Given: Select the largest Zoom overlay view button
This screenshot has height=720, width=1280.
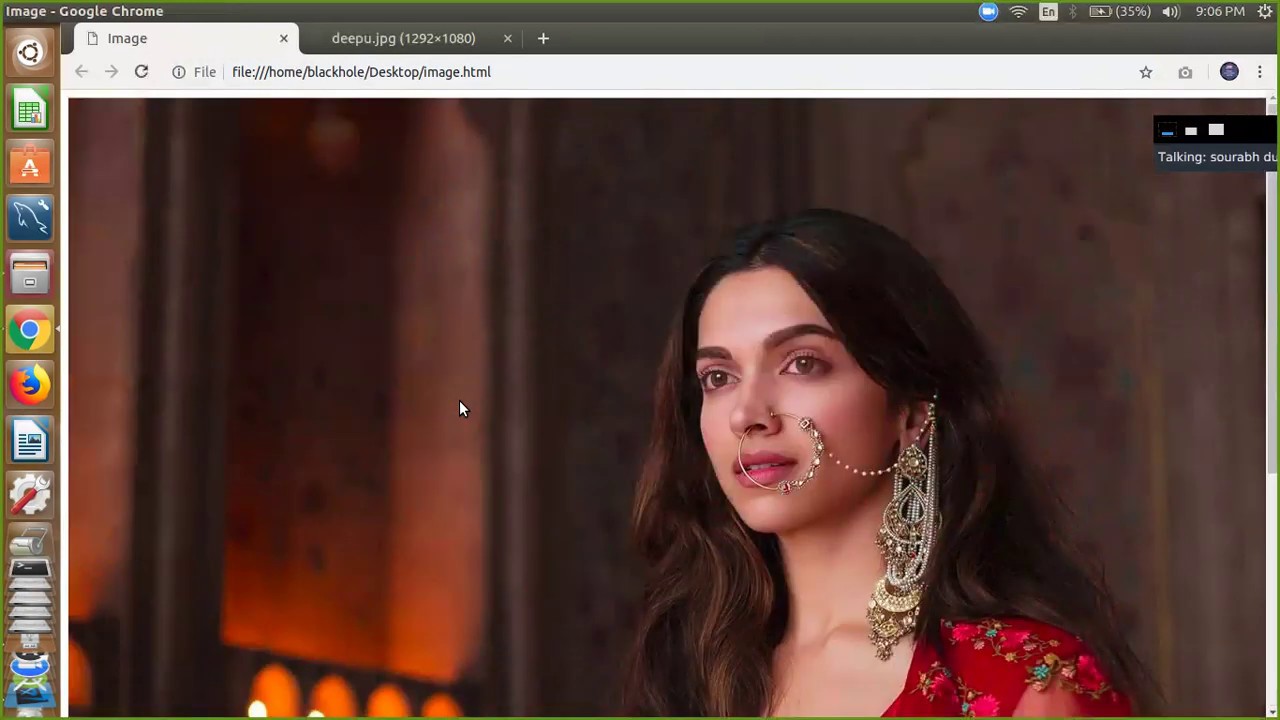Looking at the screenshot, I should [1216, 130].
